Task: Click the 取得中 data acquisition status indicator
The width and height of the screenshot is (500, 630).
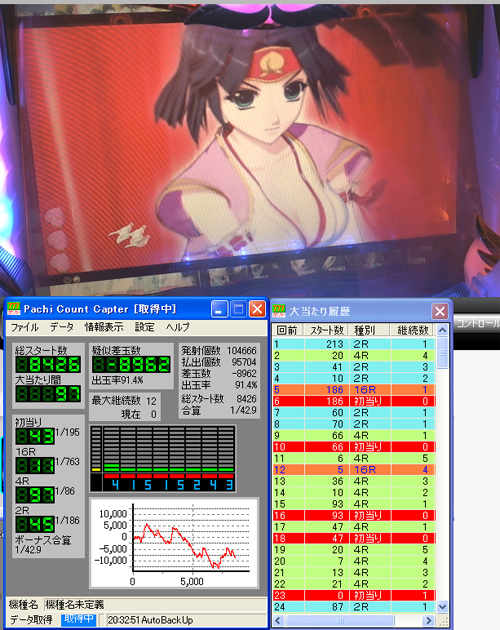Action: (78, 619)
